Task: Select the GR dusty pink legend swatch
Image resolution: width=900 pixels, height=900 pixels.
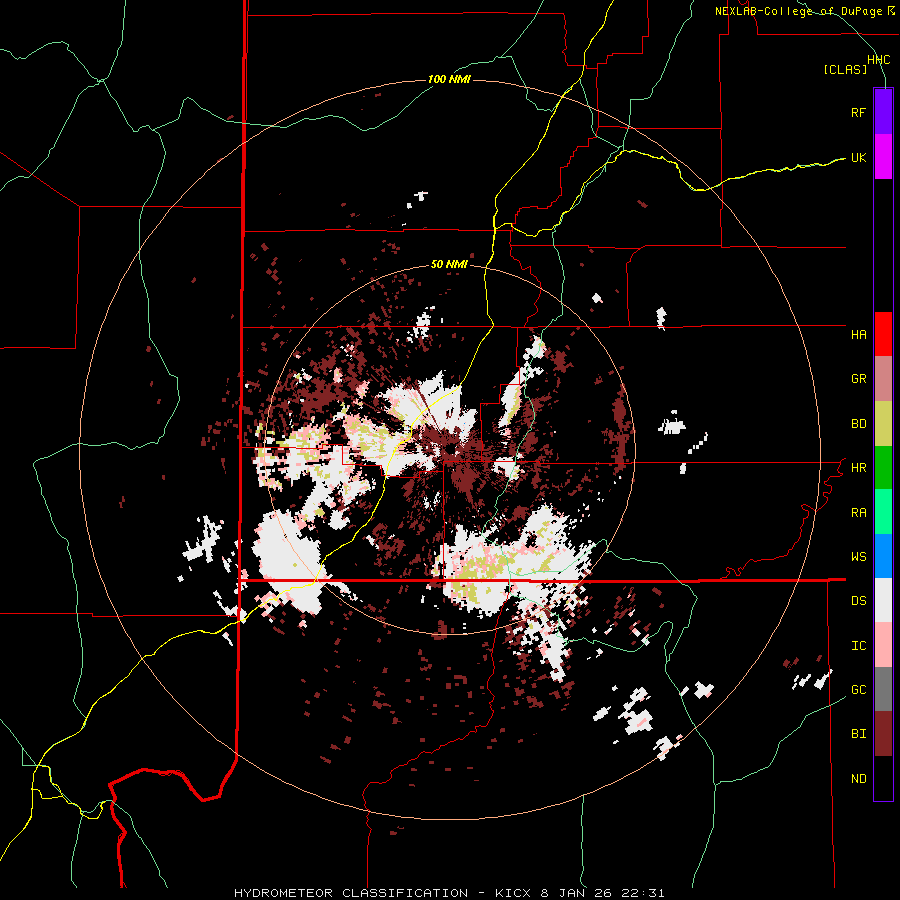Action: click(883, 378)
